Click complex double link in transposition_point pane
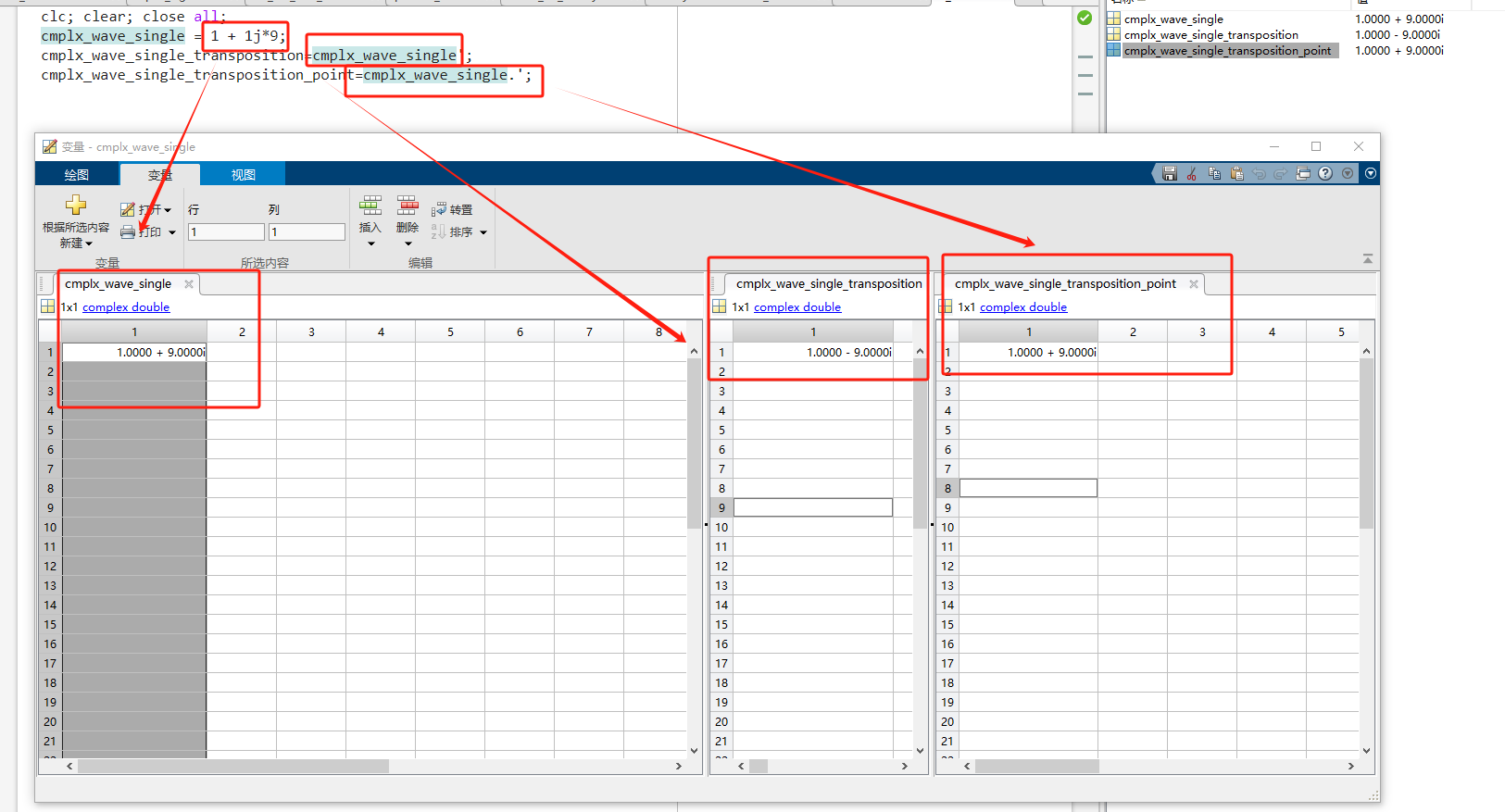 1023,307
